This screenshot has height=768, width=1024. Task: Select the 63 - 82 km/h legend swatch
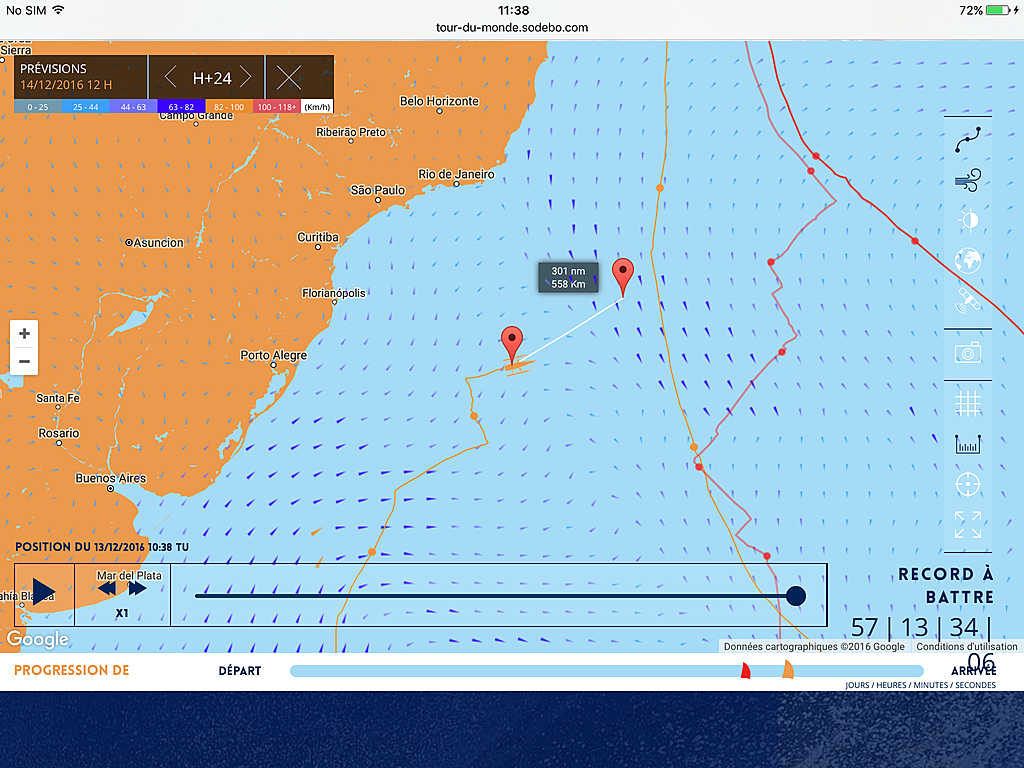(x=181, y=107)
